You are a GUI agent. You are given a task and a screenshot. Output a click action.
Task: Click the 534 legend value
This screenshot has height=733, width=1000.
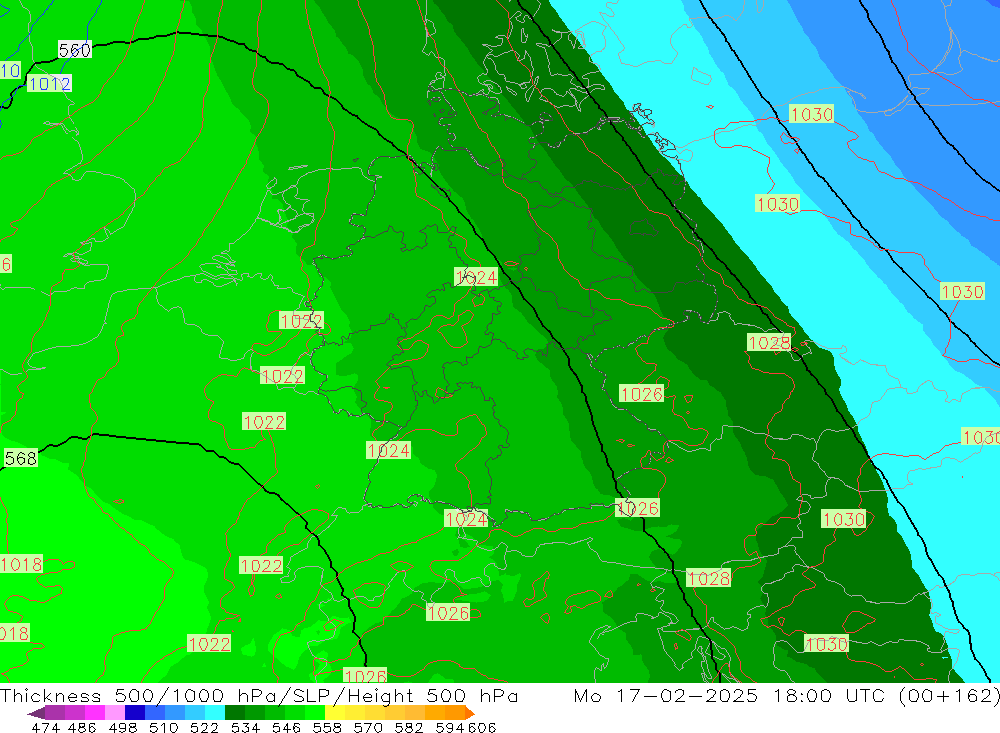(x=245, y=728)
